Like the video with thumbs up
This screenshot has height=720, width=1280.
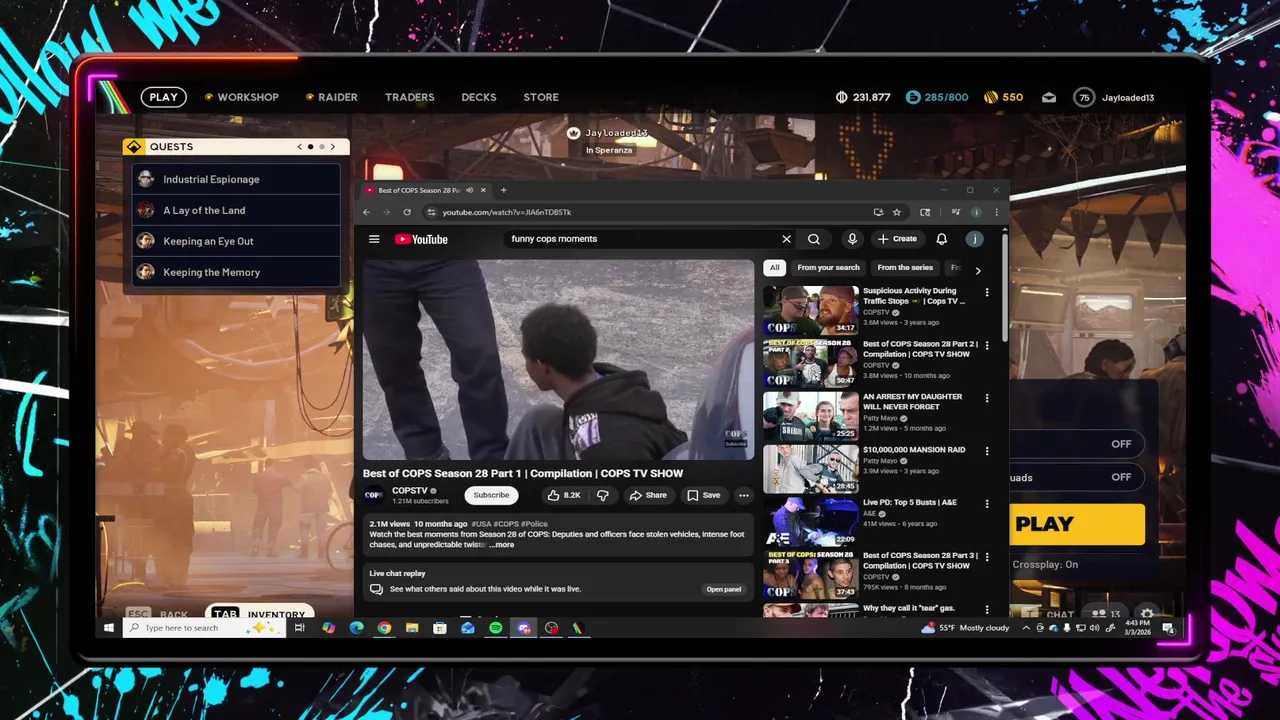click(564, 495)
